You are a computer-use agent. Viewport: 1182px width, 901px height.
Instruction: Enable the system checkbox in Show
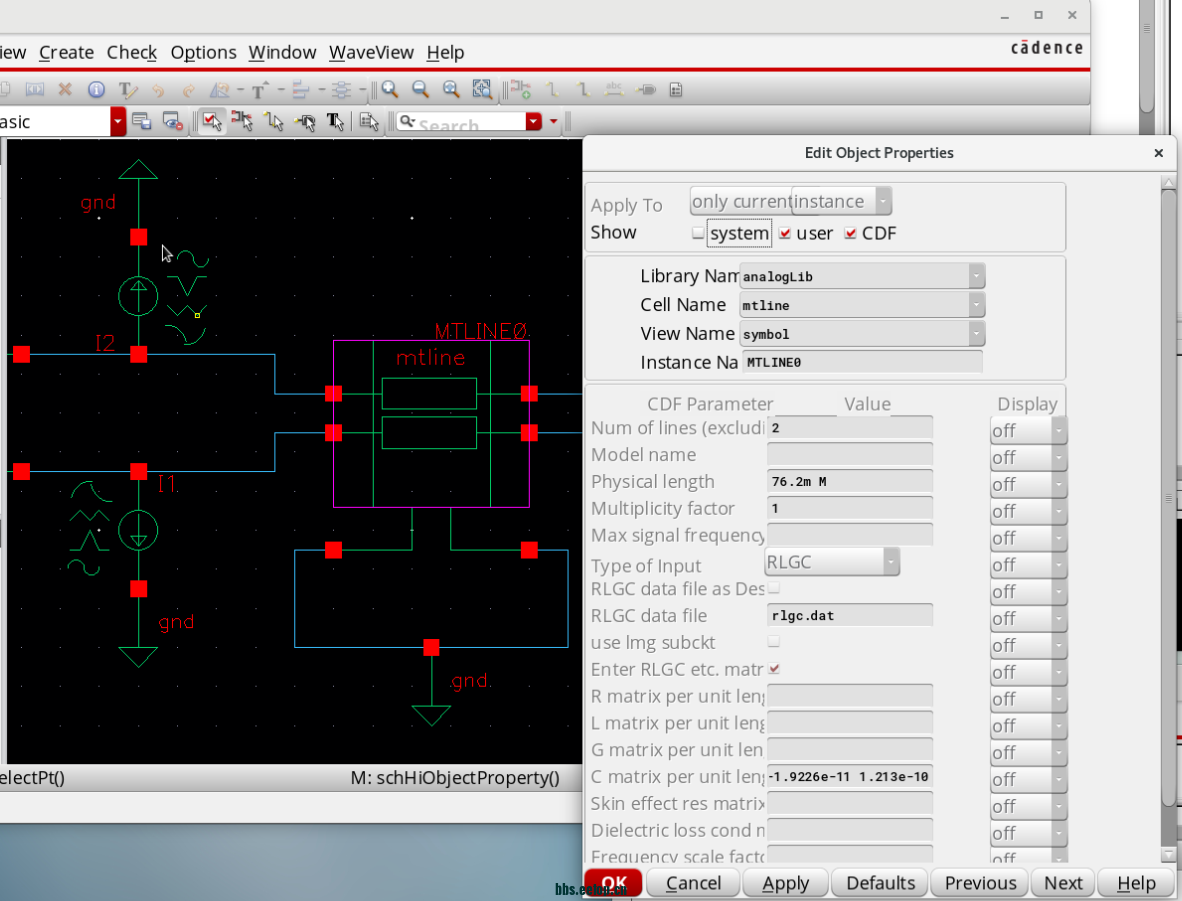point(698,233)
